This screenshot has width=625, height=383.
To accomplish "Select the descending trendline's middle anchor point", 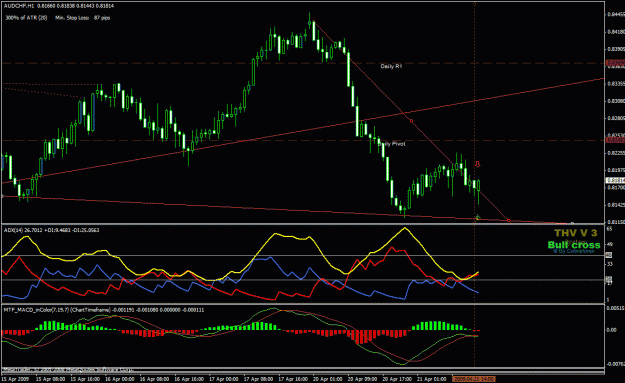I will click(411, 121).
